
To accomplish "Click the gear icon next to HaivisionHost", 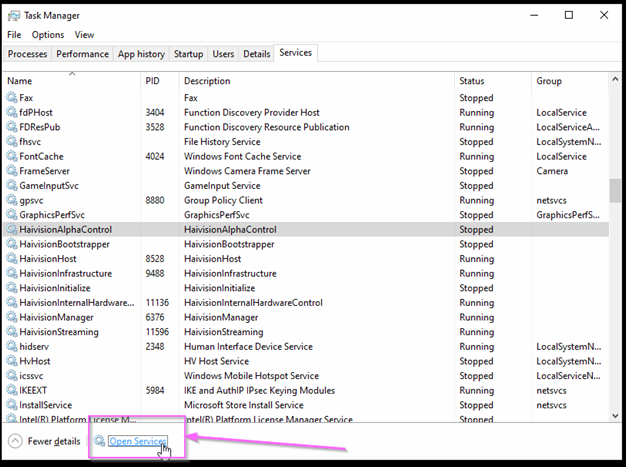I will [x=12, y=259].
